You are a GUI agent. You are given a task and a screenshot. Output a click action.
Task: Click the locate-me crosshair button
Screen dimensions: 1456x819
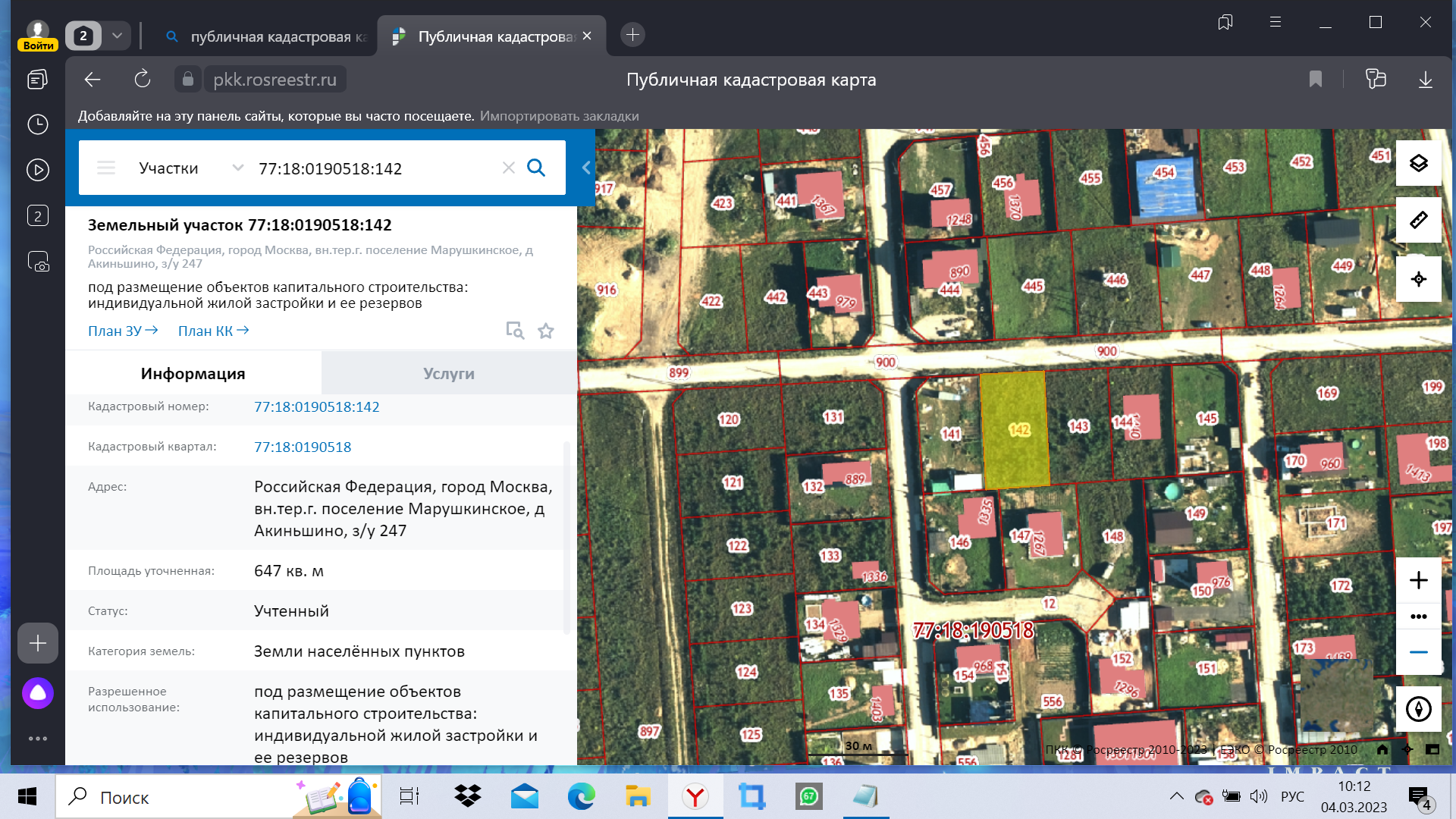point(1418,279)
